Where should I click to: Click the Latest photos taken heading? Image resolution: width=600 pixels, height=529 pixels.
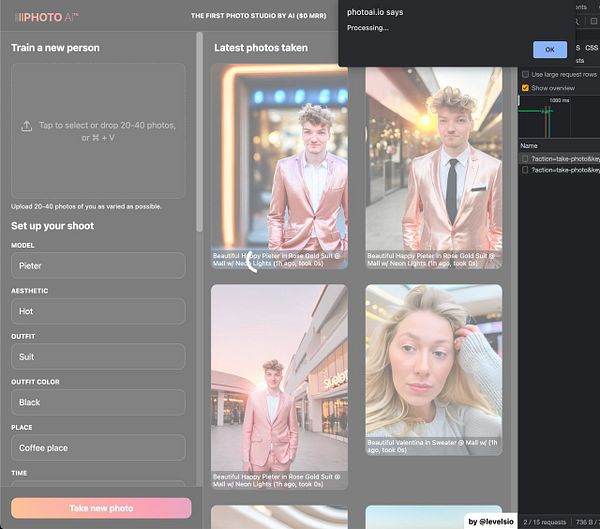pyautogui.click(x=261, y=48)
